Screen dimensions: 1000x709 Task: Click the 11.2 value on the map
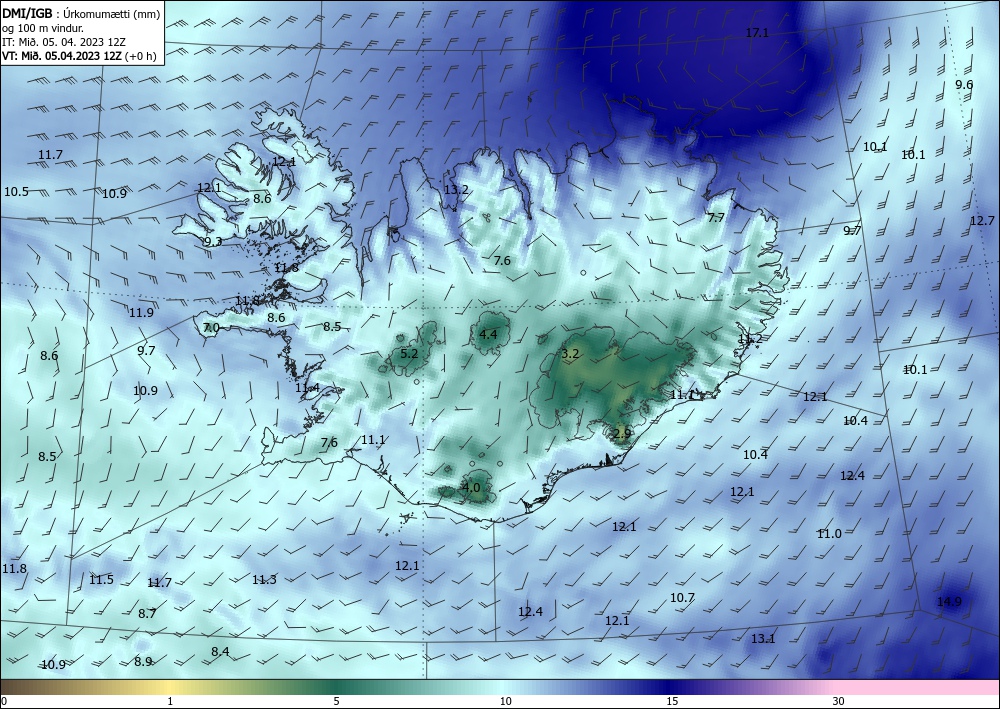(750, 339)
